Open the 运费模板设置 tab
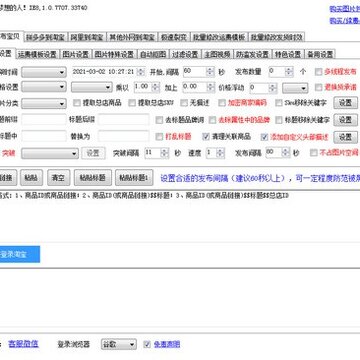Screen dimensions: 360x360 38,54
